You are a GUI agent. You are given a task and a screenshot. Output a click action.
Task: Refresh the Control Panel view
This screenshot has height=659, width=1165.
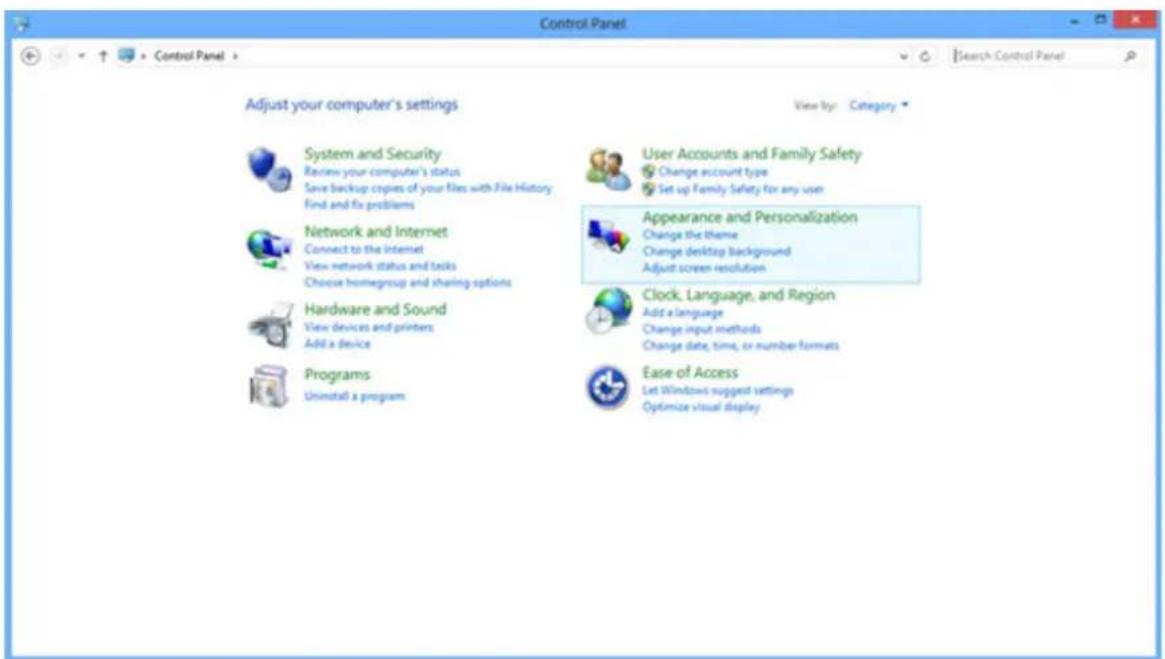click(925, 56)
